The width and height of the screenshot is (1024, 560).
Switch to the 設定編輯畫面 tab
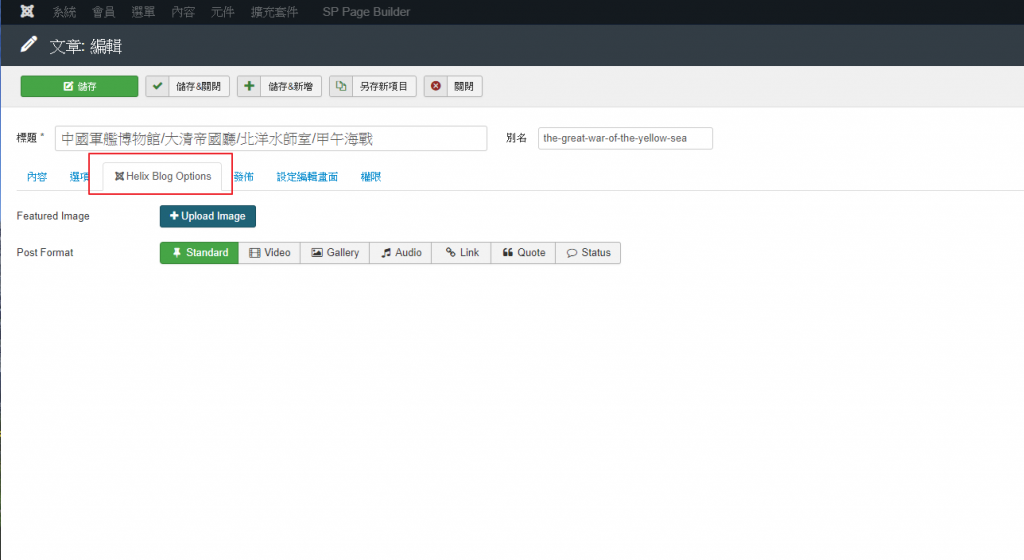tap(307, 177)
